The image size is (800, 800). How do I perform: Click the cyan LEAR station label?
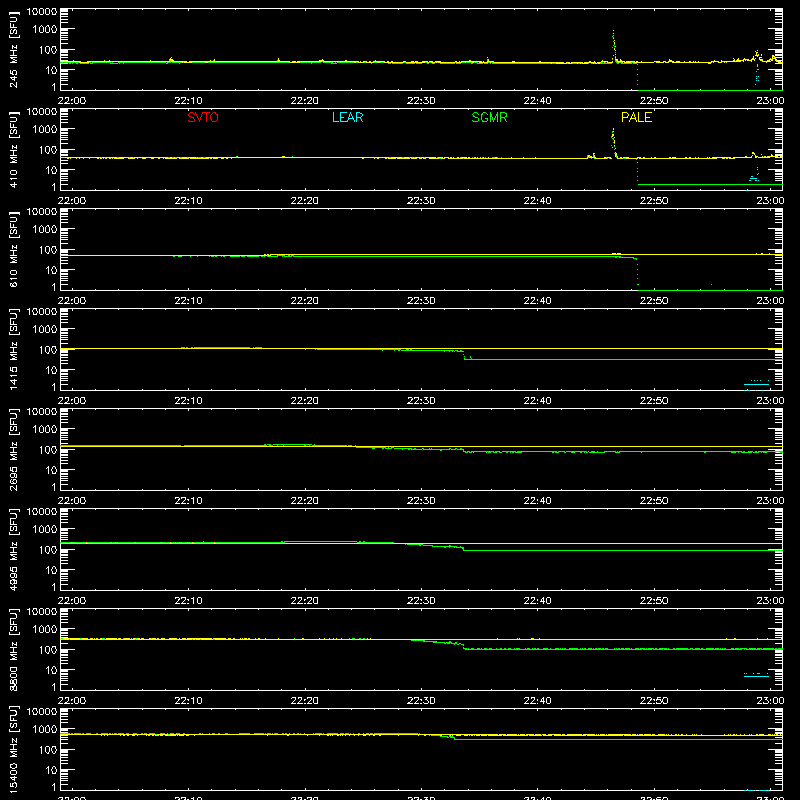(347, 117)
